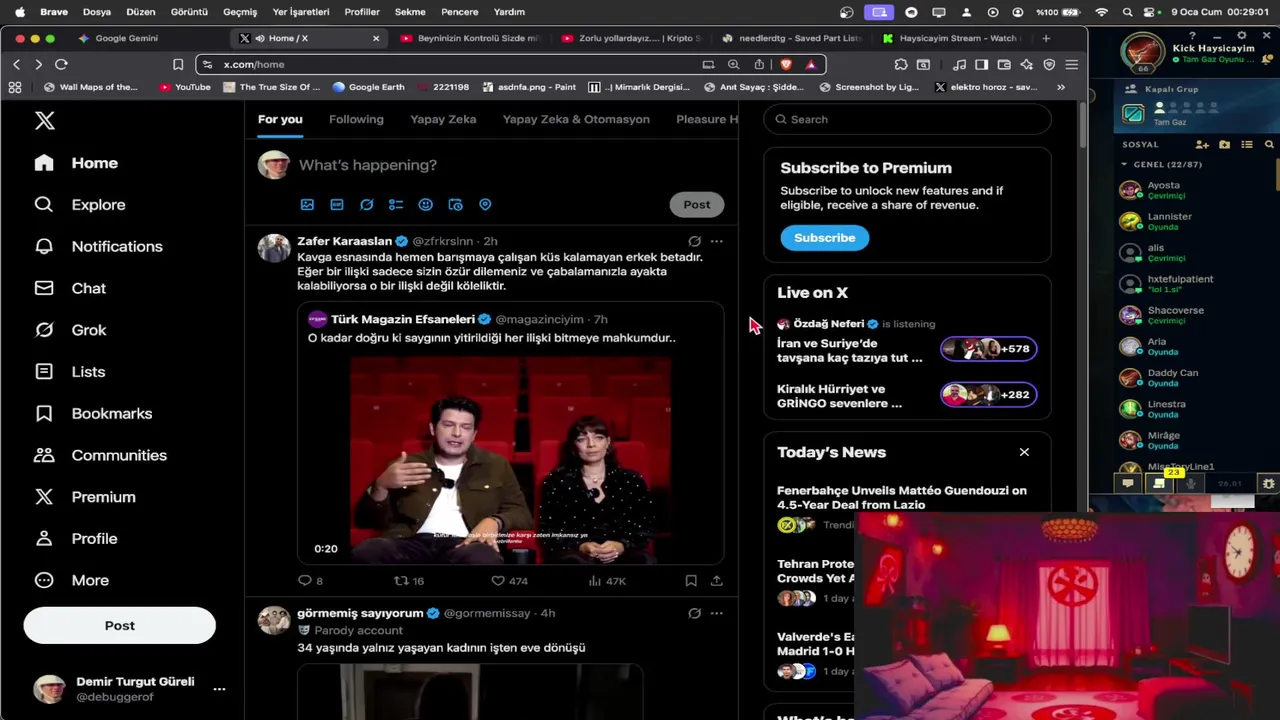The image size is (1280, 720).
Task: Switch to the Yapay Zeka tab
Action: click(x=443, y=119)
